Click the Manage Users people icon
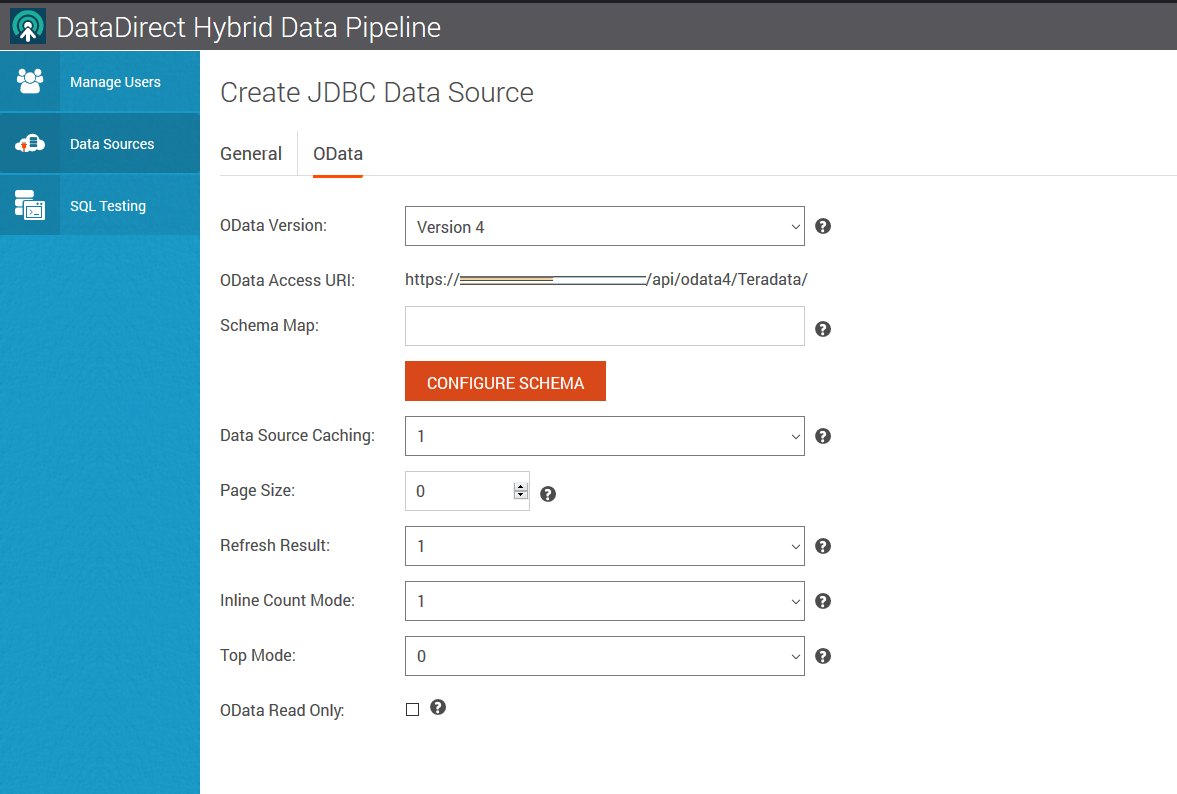This screenshot has width=1177, height=794. (x=30, y=81)
